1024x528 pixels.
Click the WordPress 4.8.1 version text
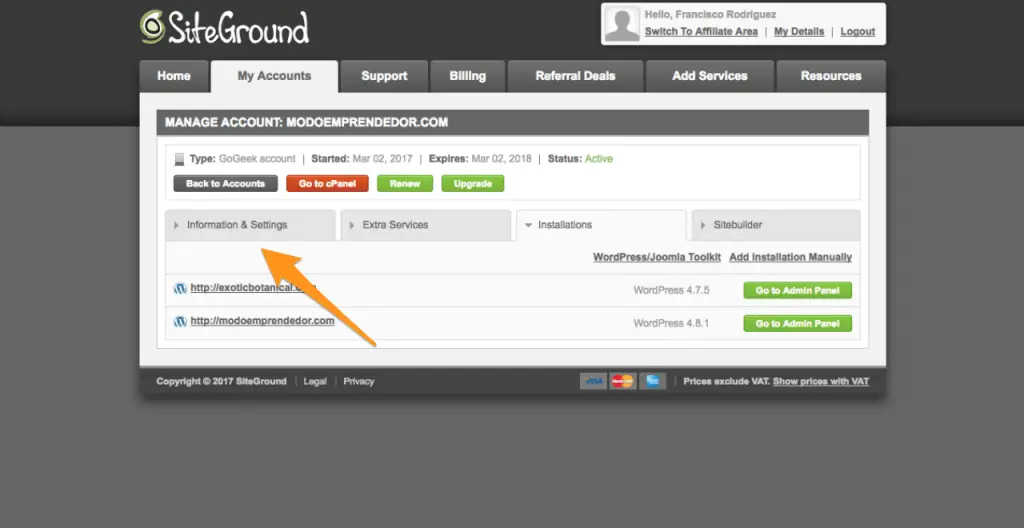click(x=671, y=323)
